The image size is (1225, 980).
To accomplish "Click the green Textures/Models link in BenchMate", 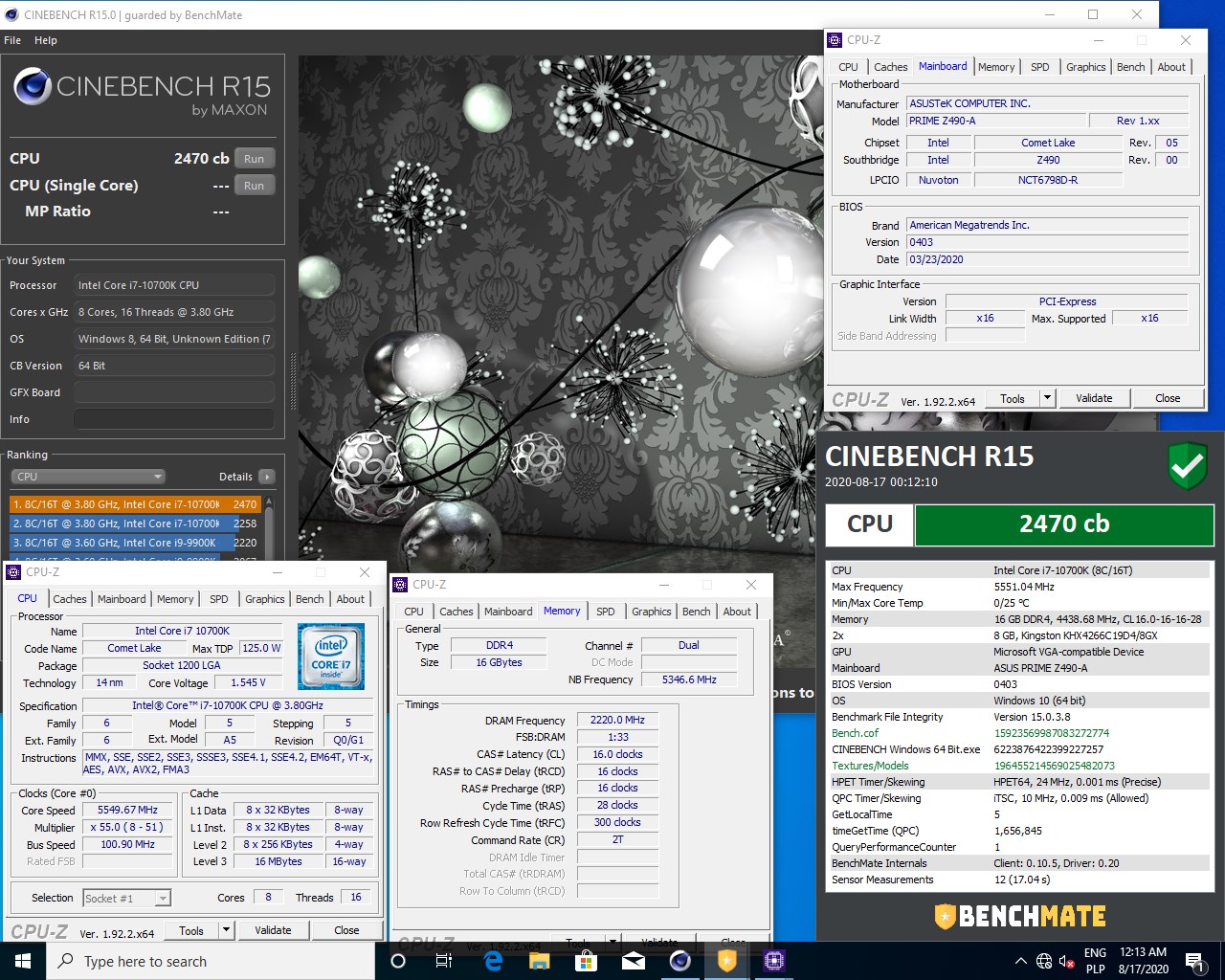I will 870,766.
